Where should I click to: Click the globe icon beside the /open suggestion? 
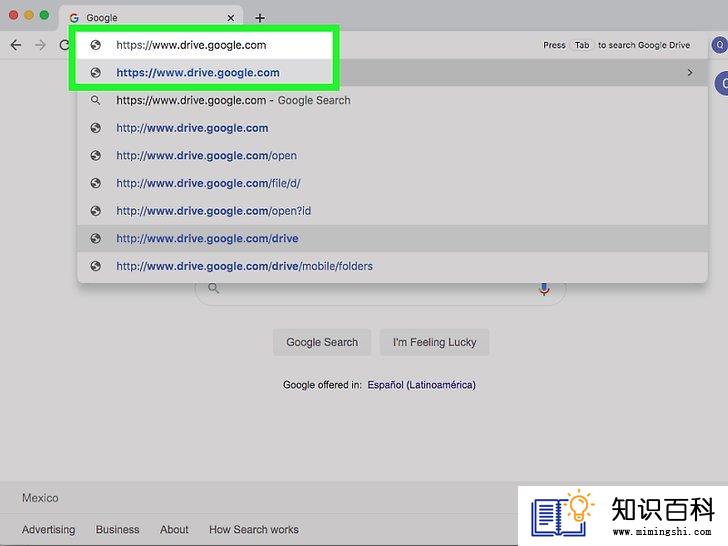coord(96,156)
